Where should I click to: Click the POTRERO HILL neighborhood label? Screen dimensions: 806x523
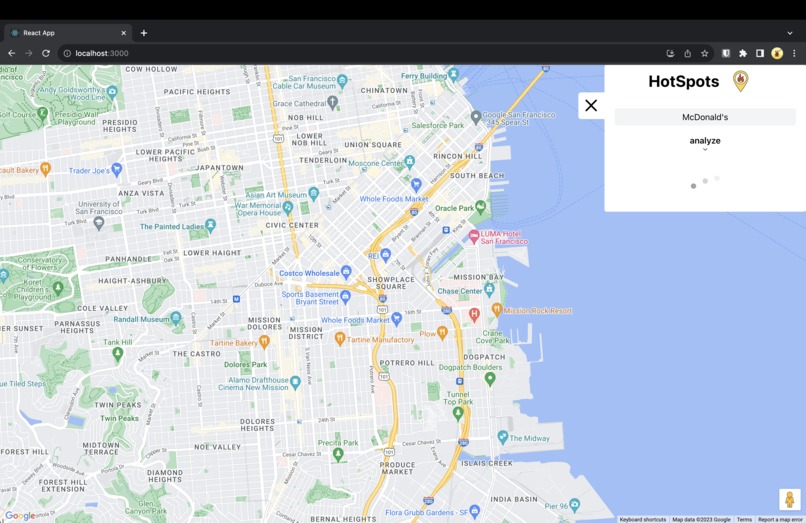pos(407,363)
